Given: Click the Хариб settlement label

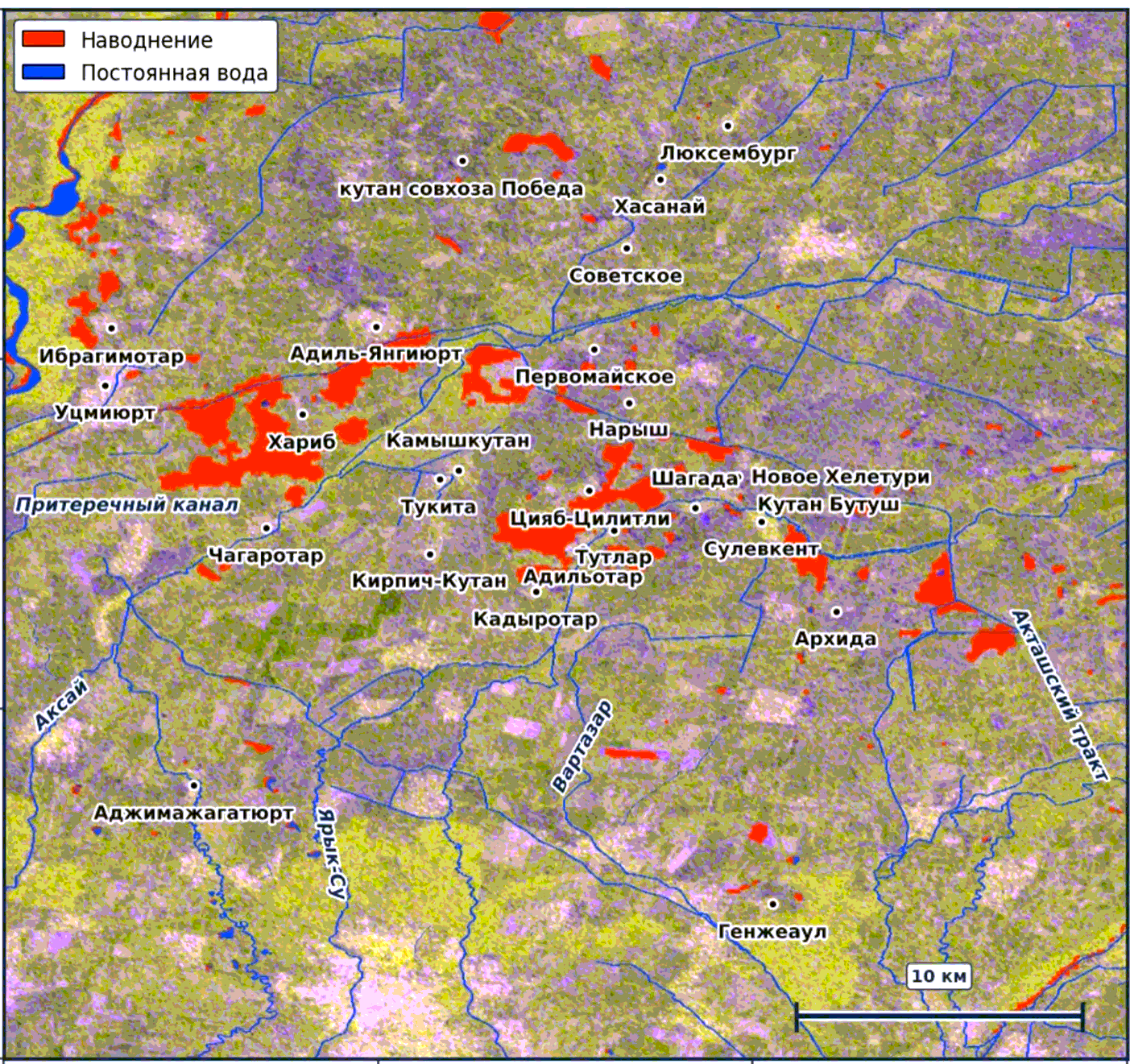Looking at the screenshot, I should 301,442.
